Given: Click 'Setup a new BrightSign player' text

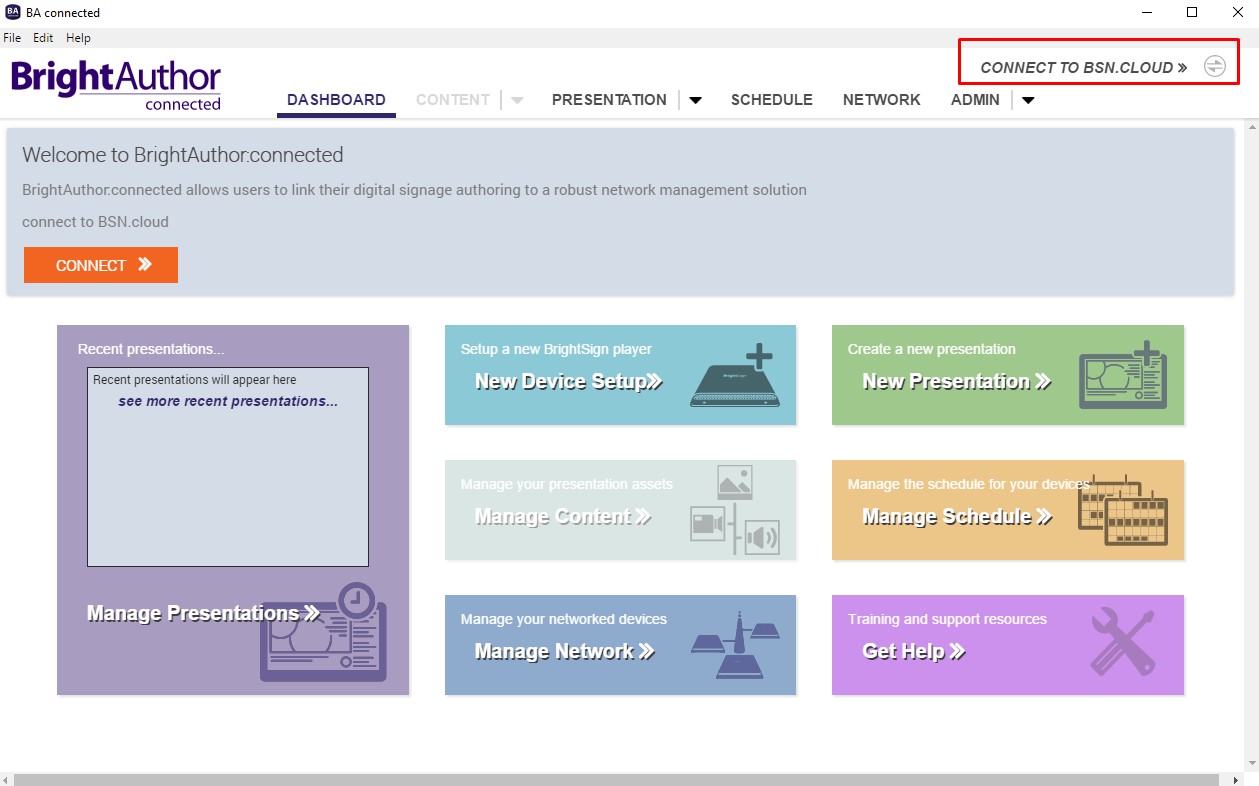Looking at the screenshot, I should tap(556, 349).
